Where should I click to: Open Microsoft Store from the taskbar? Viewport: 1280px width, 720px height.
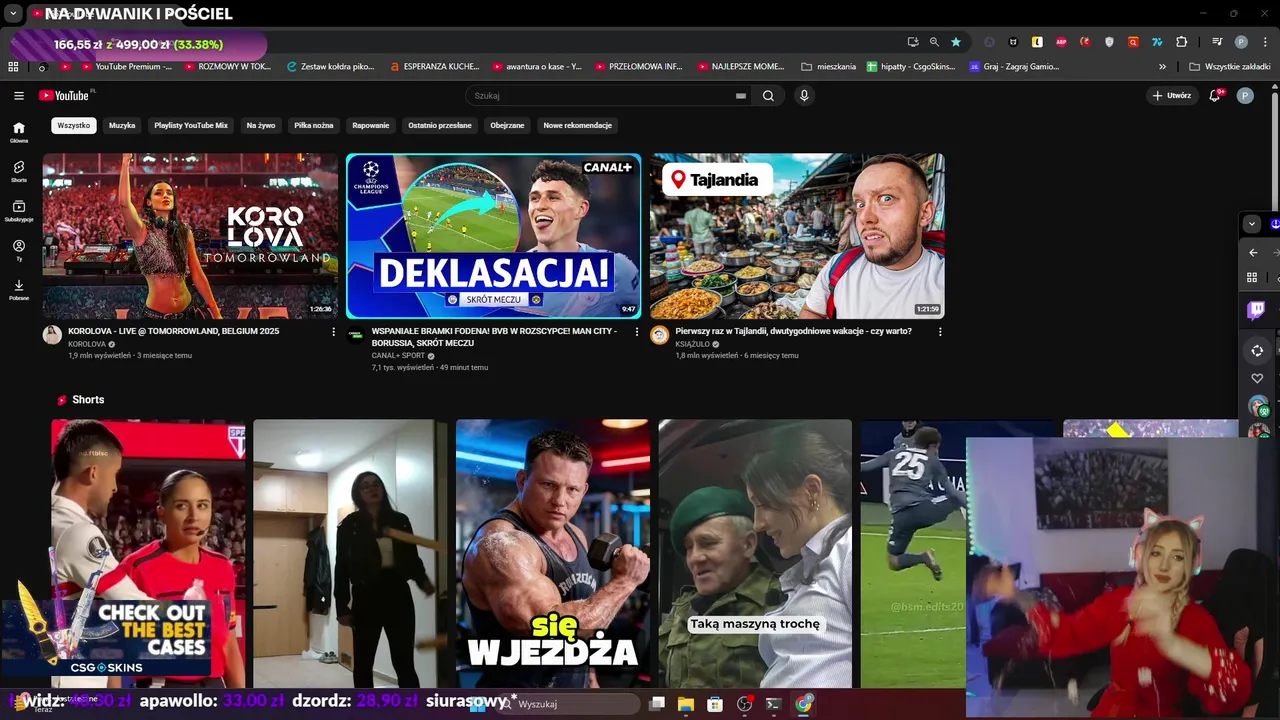click(x=715, y=704)
